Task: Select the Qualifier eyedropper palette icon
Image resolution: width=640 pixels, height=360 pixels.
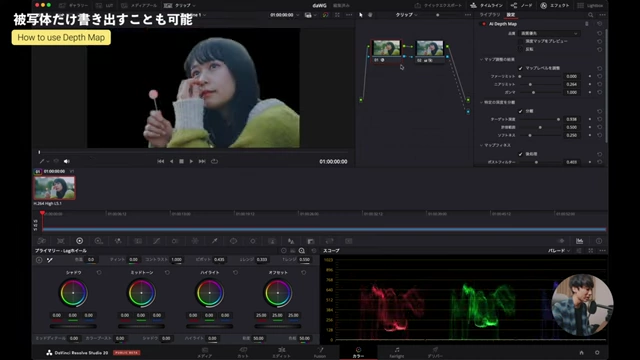Action: [214, 241]
